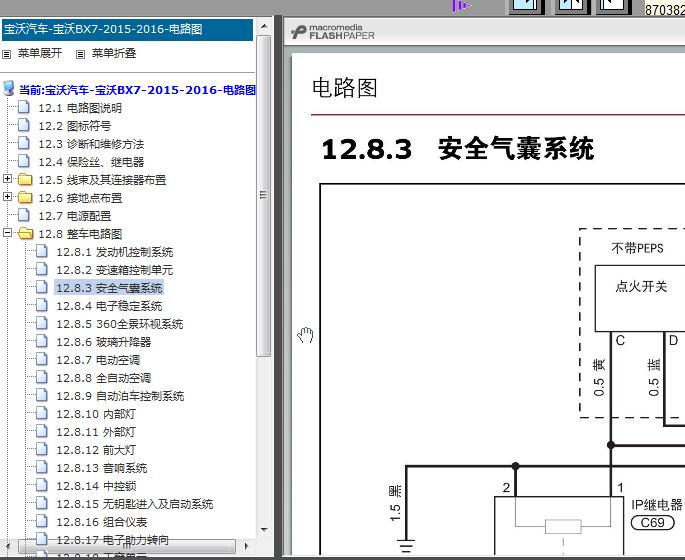Open 12.1 电路图说明 page

point(80,108)
